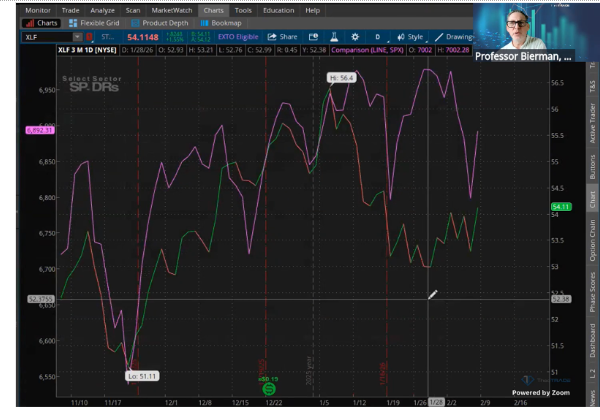This screenshot has width=600, height=420.
Task: Click the 11/10 date axis label
Action: (79, 403)
